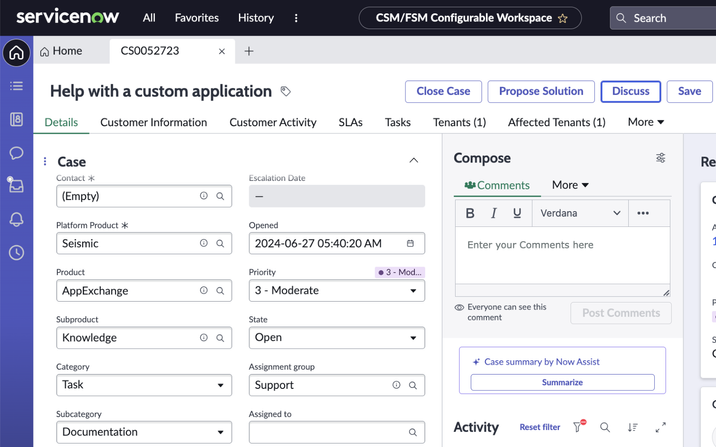Open more formatting options ellipsis
The width and height of the screenshot is (716, 447).
click(x=643, y=213)
